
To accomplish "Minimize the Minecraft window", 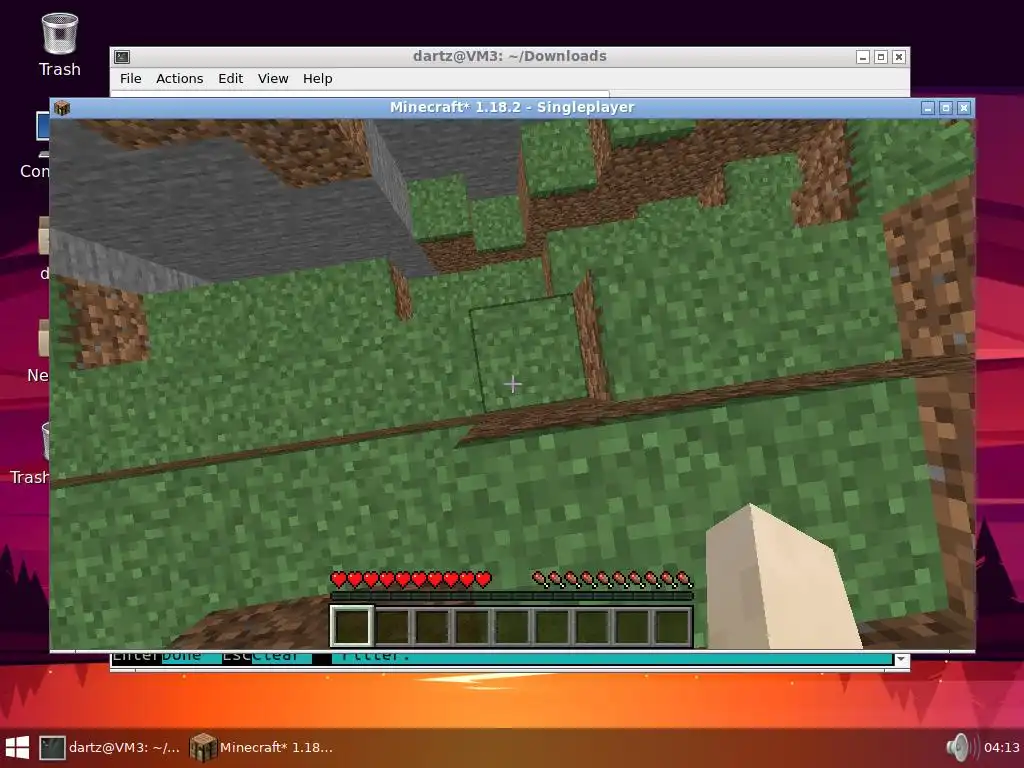I will click(x=928, y=108).
